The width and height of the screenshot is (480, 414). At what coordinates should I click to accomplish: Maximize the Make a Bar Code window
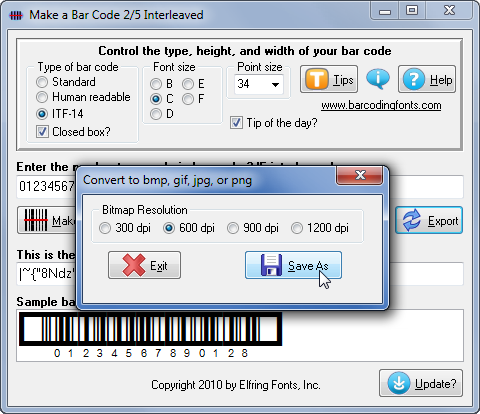coord(412,11)
